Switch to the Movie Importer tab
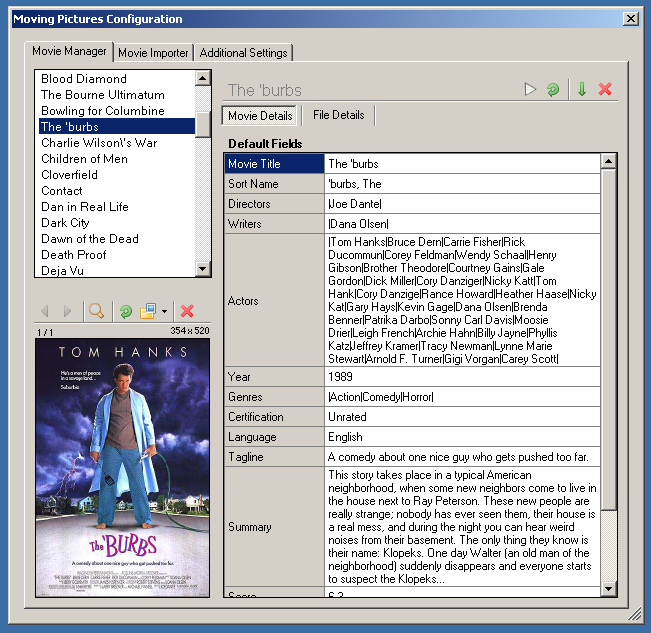Viewport: 651px width, 633px height. coord(153,53)
